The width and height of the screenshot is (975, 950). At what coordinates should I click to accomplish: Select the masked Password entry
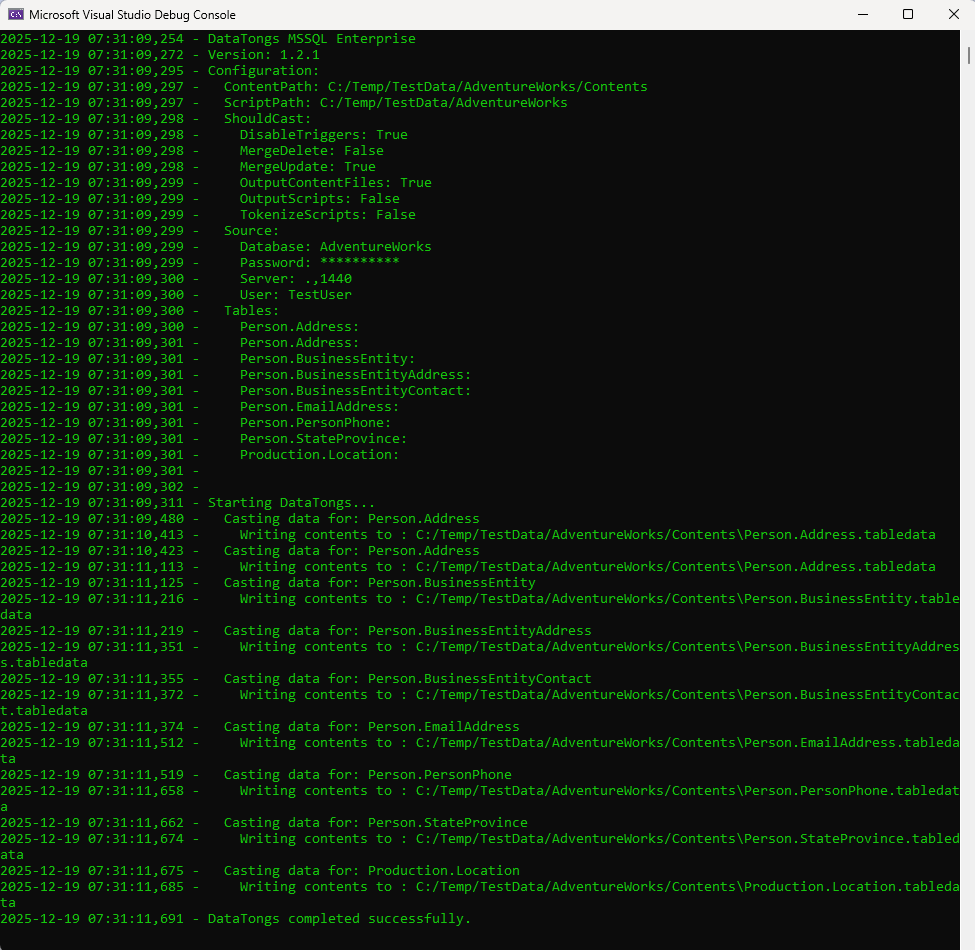click(x=320, y=262)
